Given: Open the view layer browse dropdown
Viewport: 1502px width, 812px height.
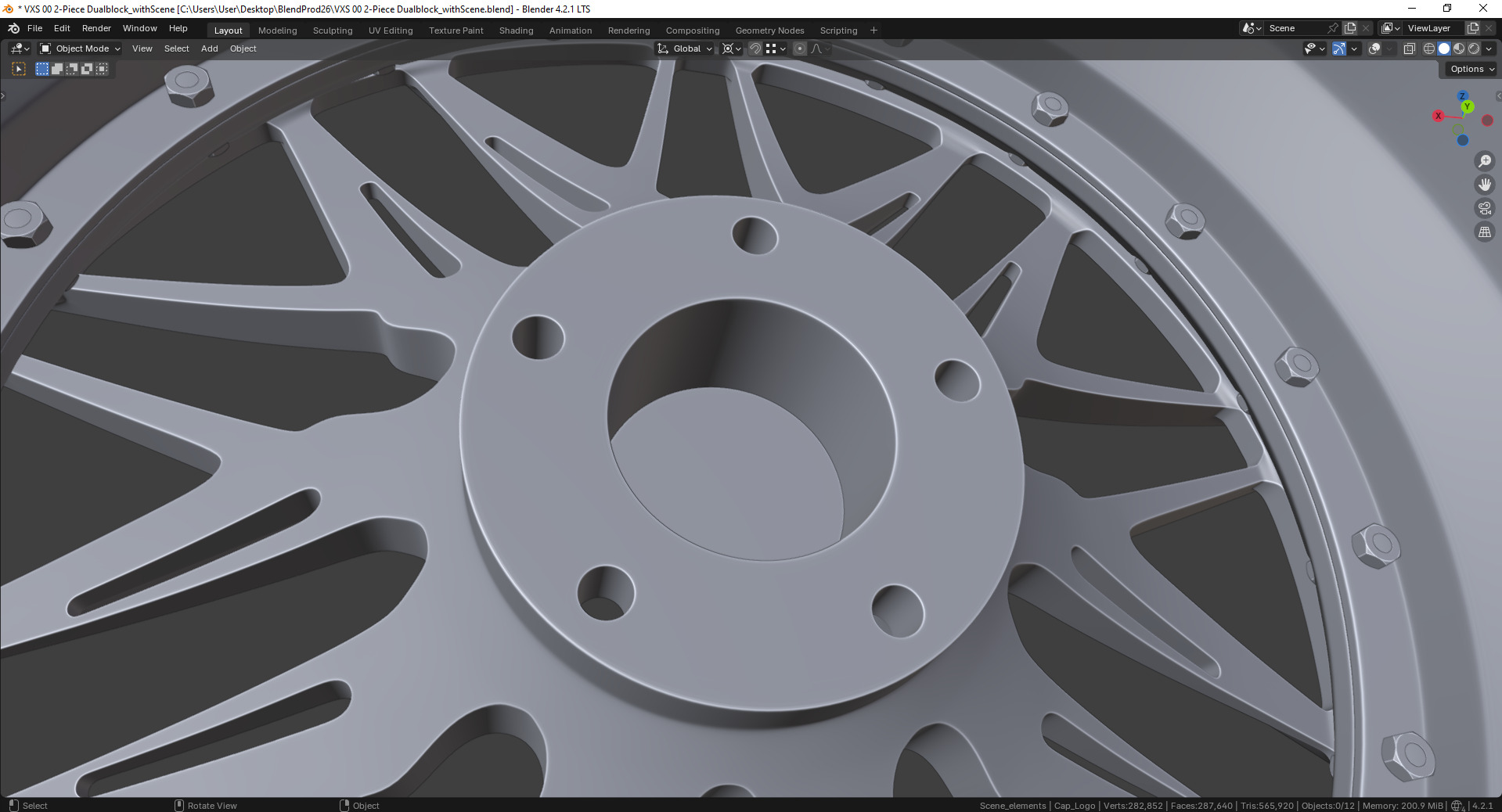Looking at the screenshot, I should pos(1391,28).
